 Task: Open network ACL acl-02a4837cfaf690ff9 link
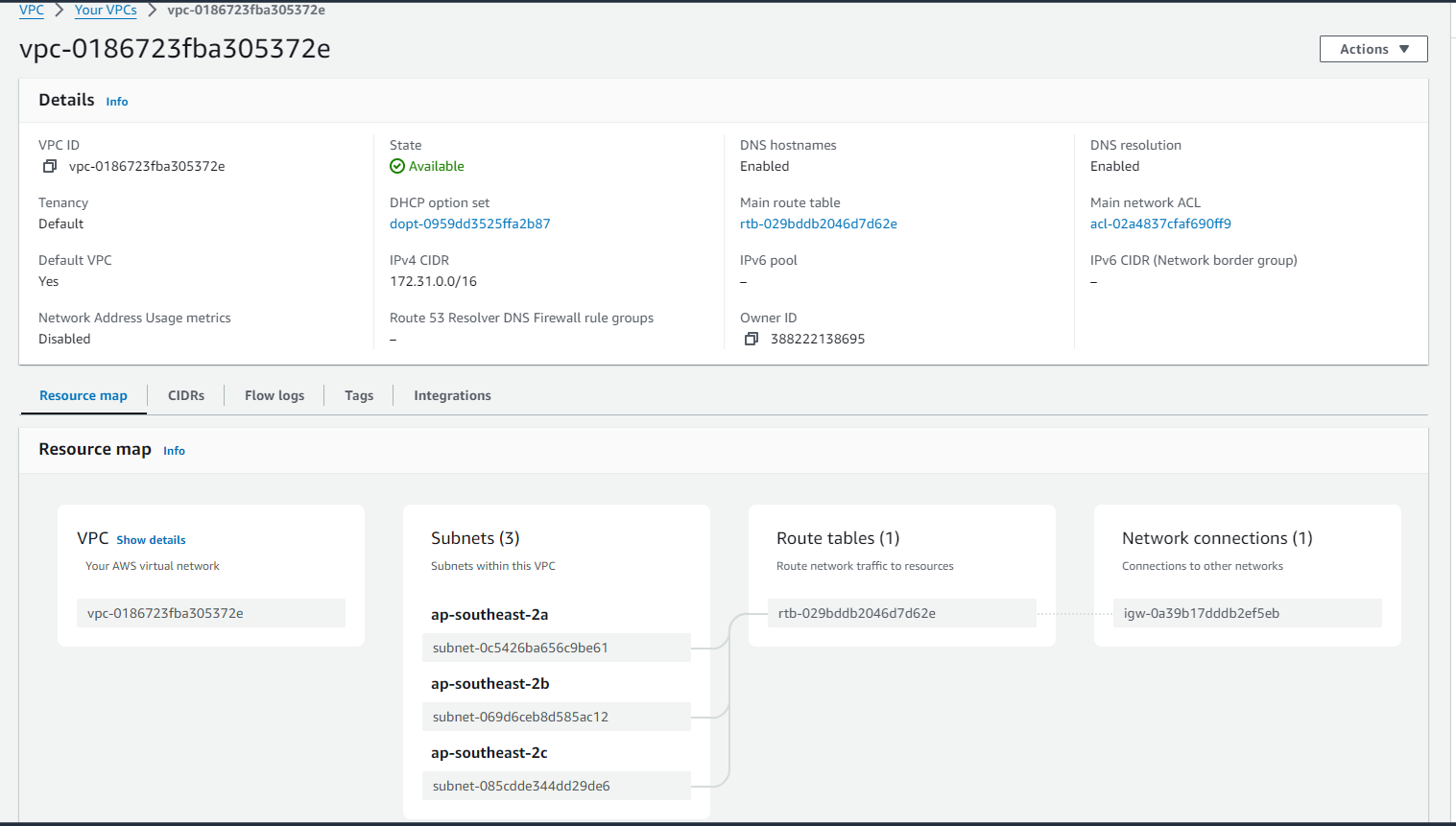pos(1160,224)
